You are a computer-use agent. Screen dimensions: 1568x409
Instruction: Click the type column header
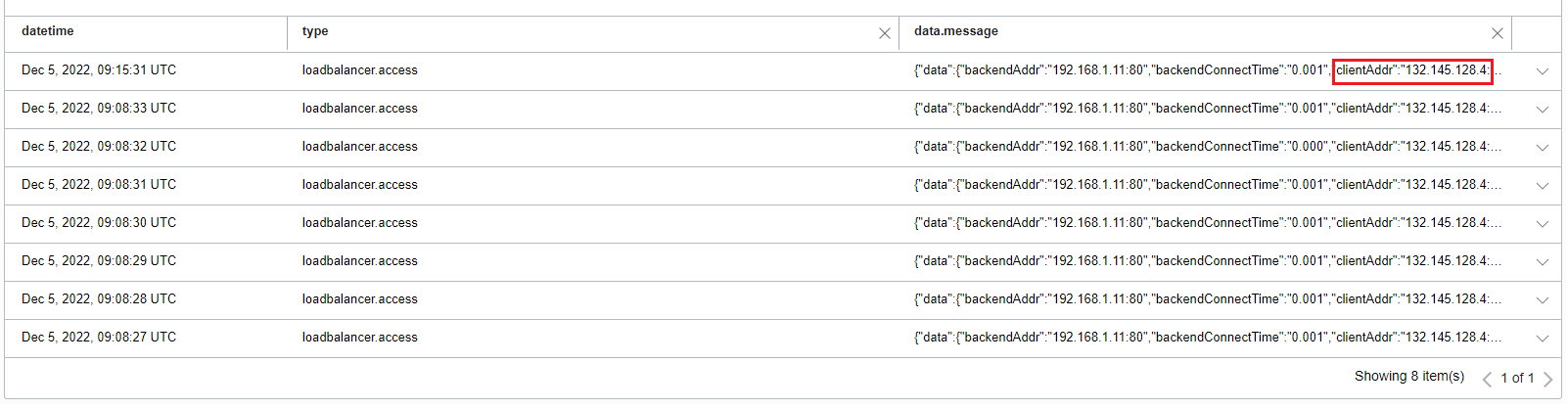click(x=315, y=31)
